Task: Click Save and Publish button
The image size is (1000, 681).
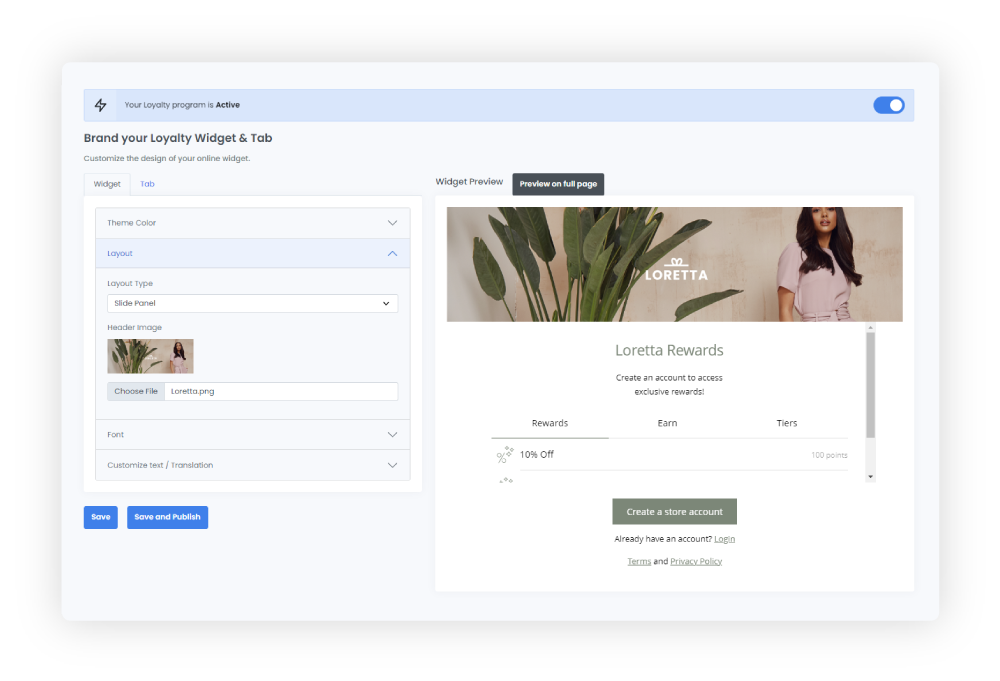Action: pyautogui.click(x=168, y=517)
